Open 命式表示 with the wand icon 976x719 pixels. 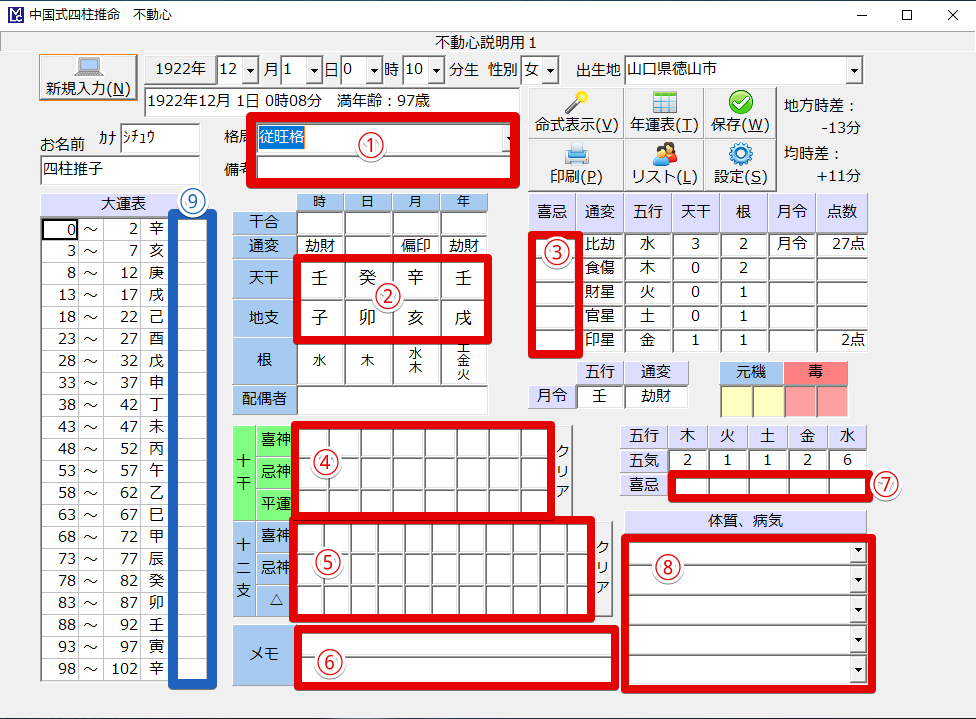click(x=575, y=112)
